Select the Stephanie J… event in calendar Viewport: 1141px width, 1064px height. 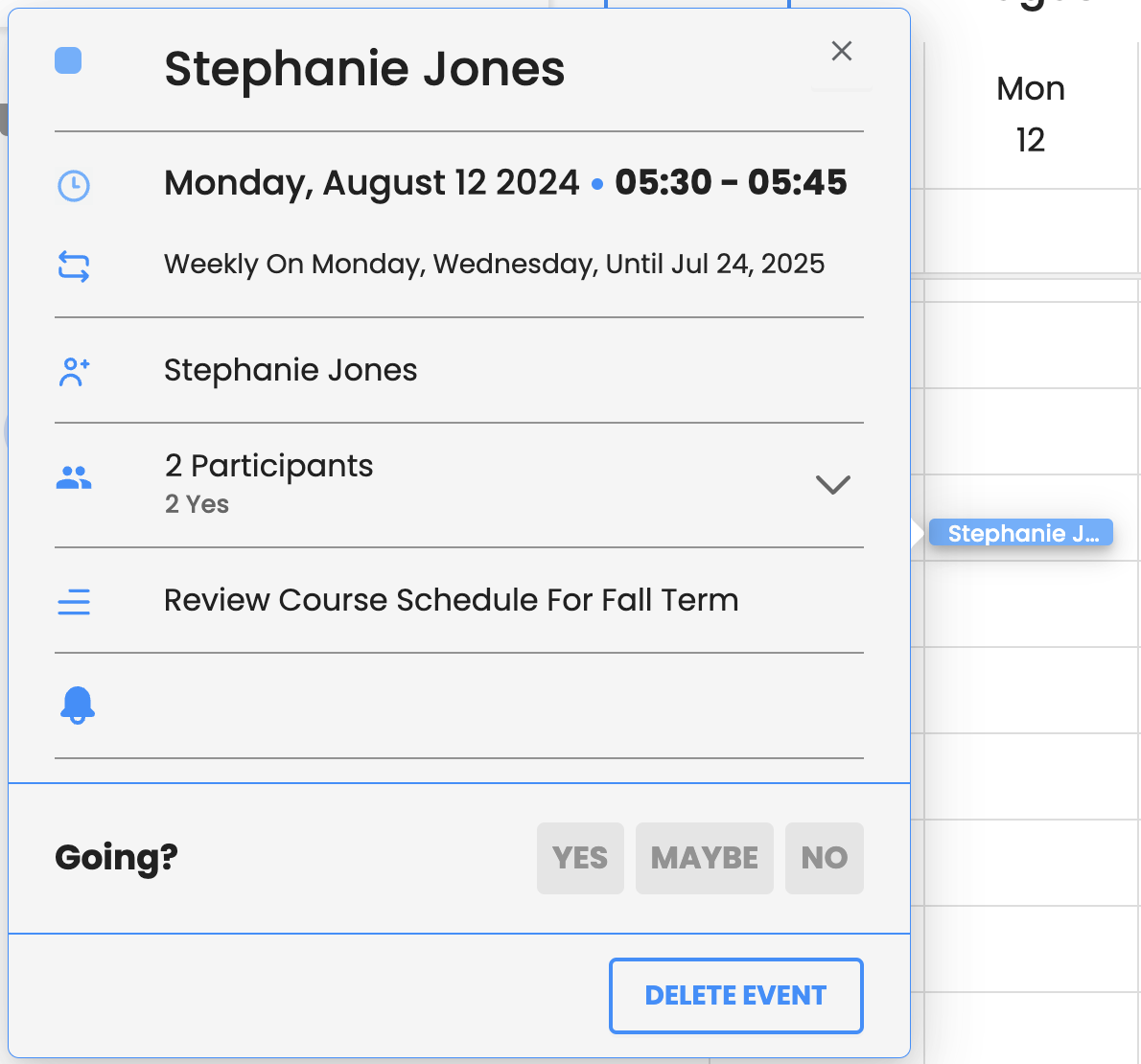pos(1021,533)
